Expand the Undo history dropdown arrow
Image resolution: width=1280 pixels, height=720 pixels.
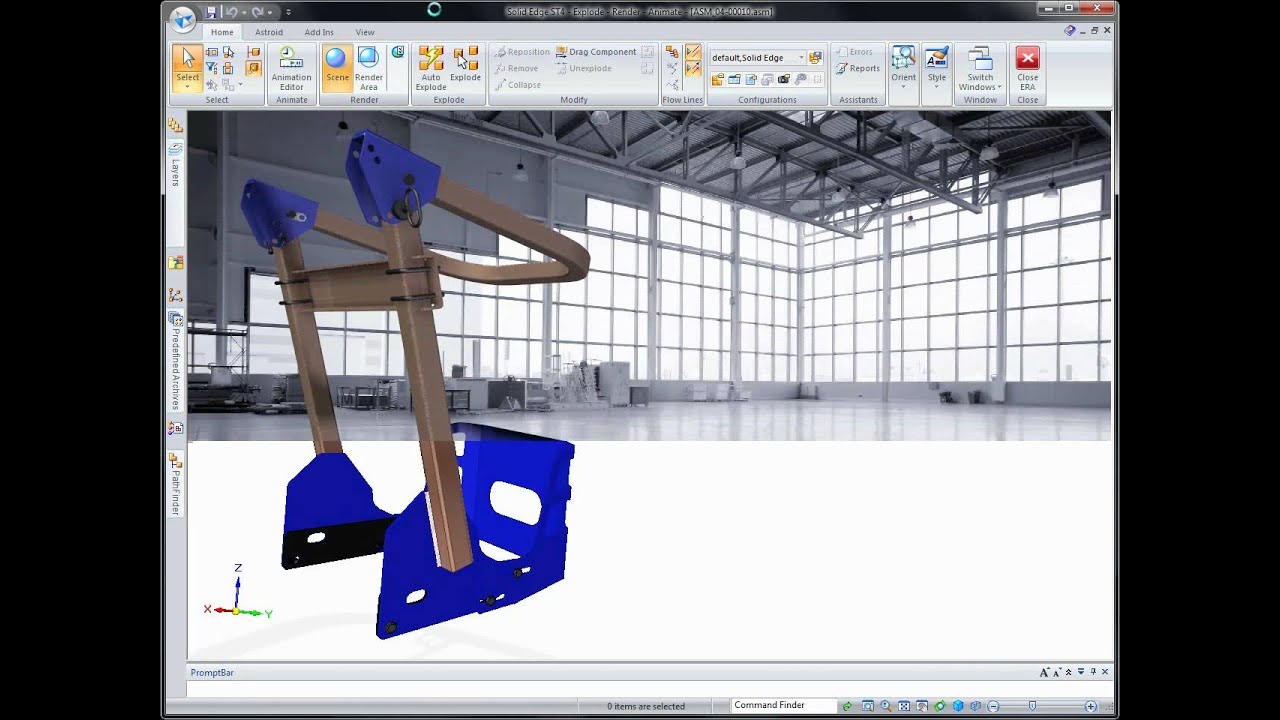click(x=243, y=12)
